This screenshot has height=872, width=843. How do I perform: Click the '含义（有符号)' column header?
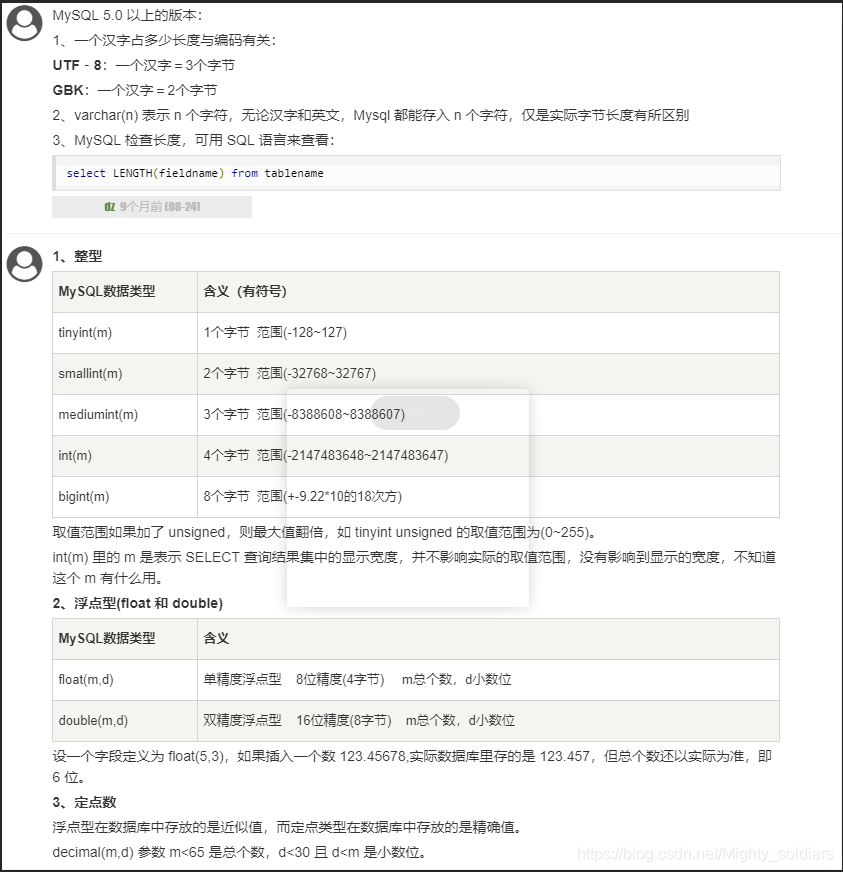pyautogui.click(x=488, y=292)
